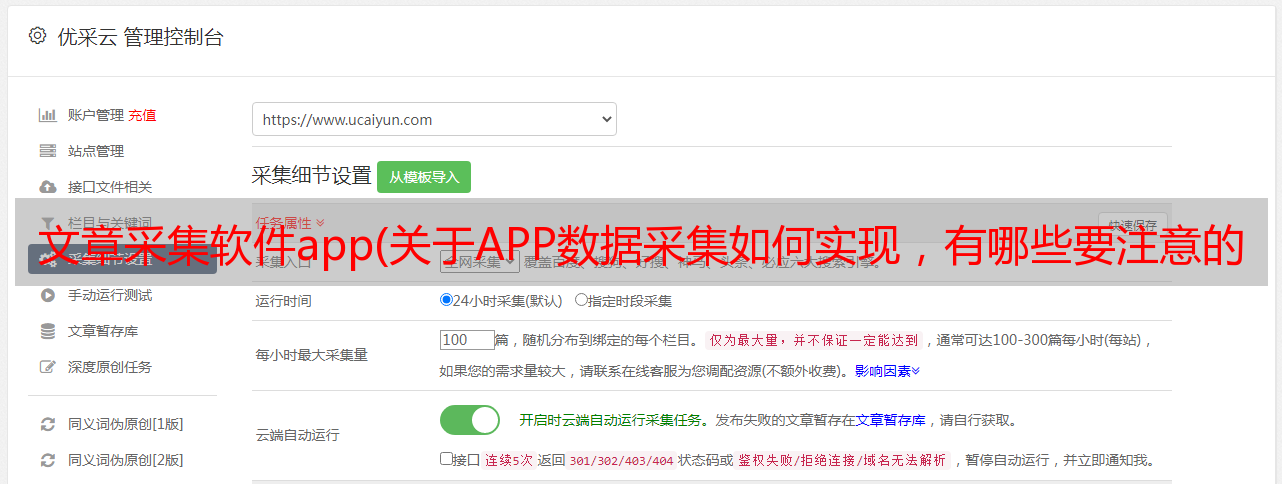Toggle the 云端自动运行 switch
This screenshot has height=484, width=1282.
click(470, 420)
